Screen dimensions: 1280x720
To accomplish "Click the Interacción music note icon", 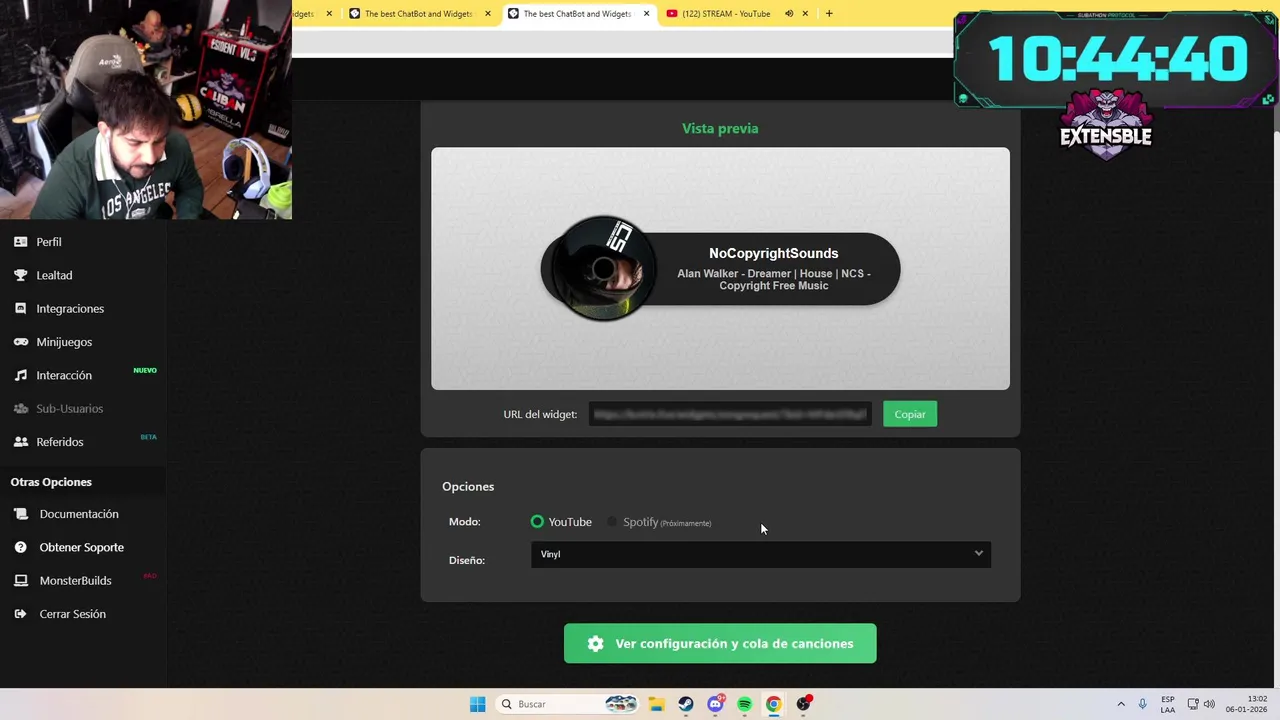I will pos(20,375).
